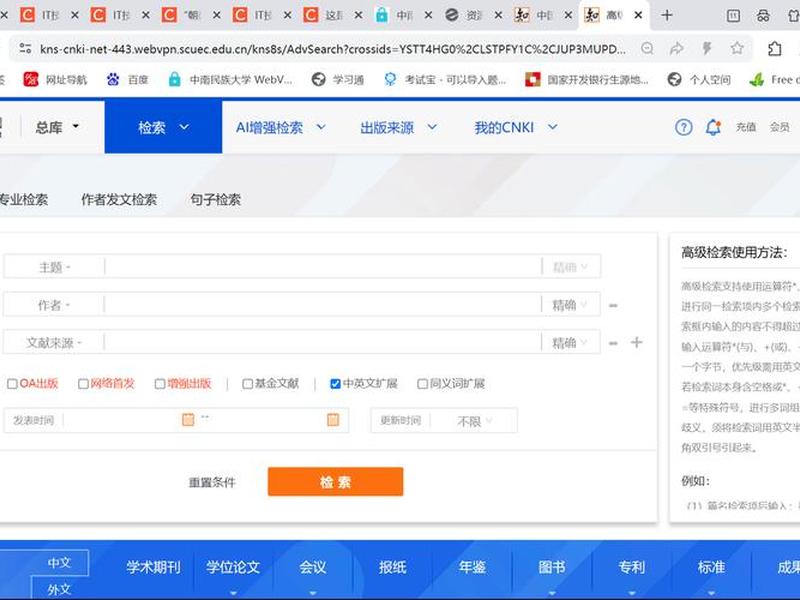Switch to 作者发文检索 tab
800x600 pixels.
pyautogui.click(x=119, y=199)
